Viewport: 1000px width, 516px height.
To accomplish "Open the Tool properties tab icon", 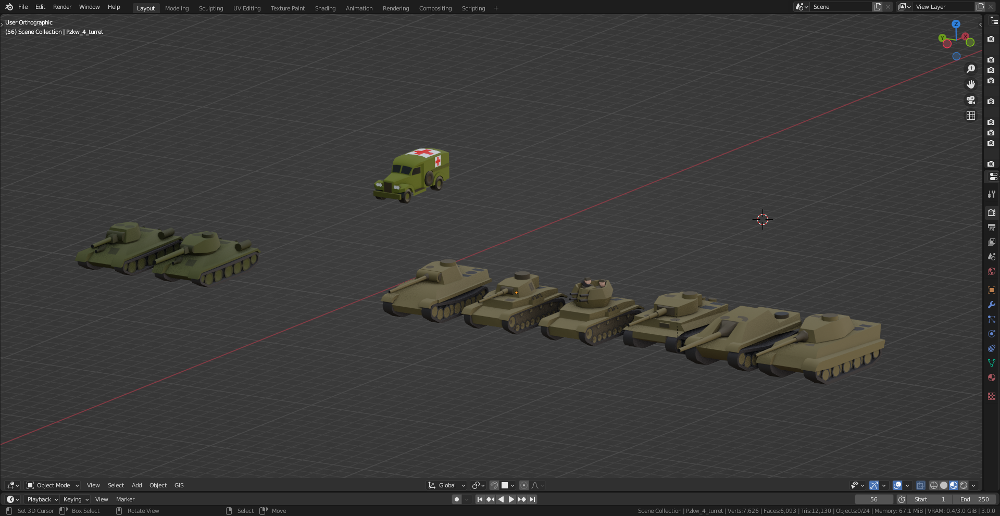I will [x=992, y=194].
